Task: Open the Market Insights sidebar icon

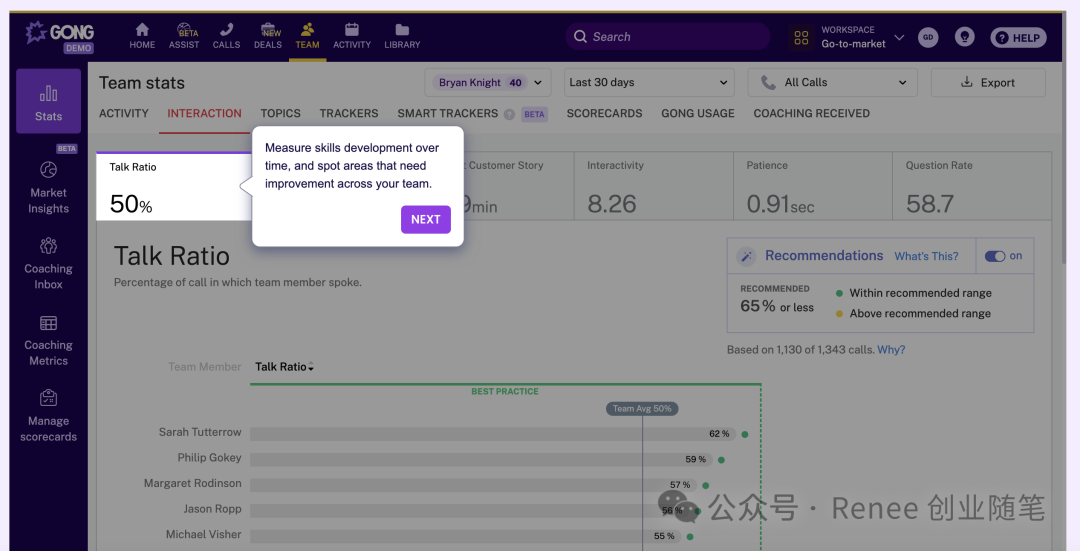Action: point(48,169)
